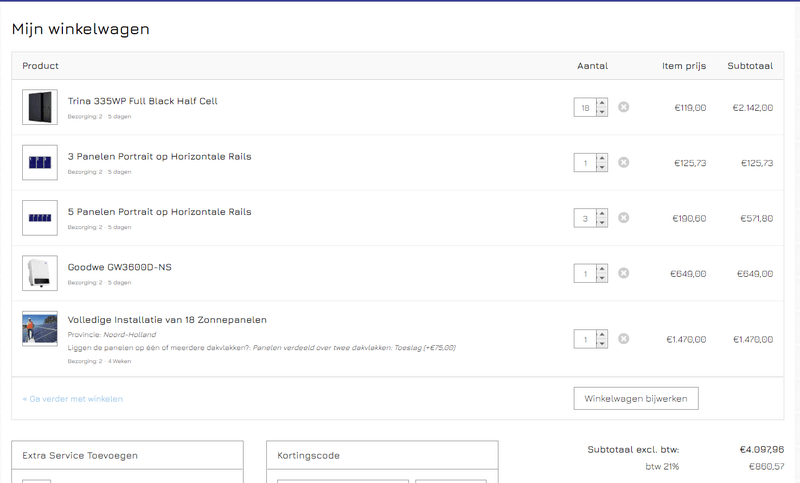Decrease quantity of Goodwe GW3600D-NS
The width and height of the screenshot is (800, 483).
602,278
